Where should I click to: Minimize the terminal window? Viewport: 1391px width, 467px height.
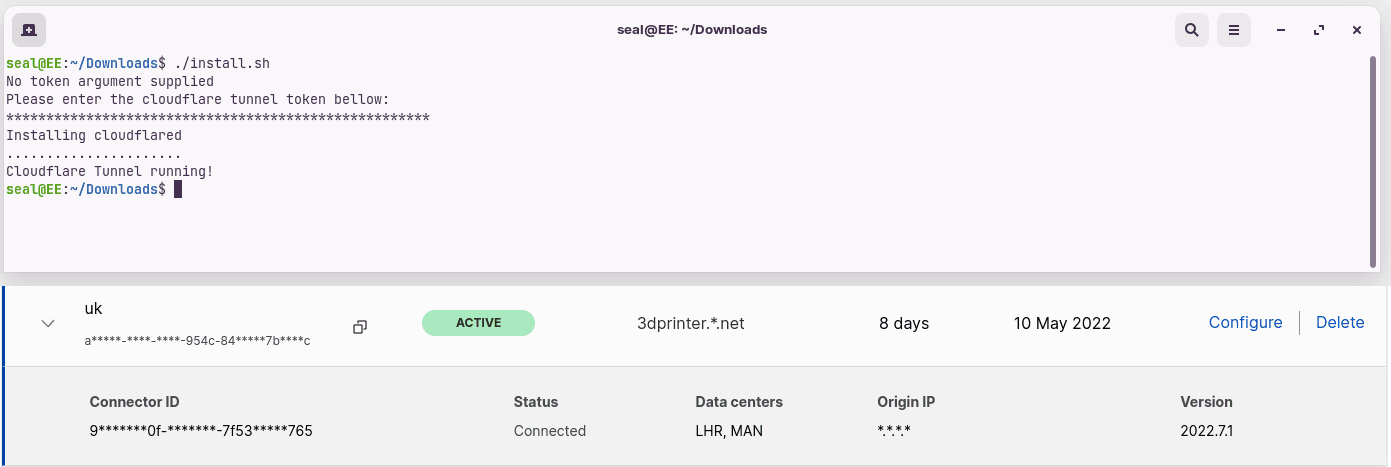1281,30
